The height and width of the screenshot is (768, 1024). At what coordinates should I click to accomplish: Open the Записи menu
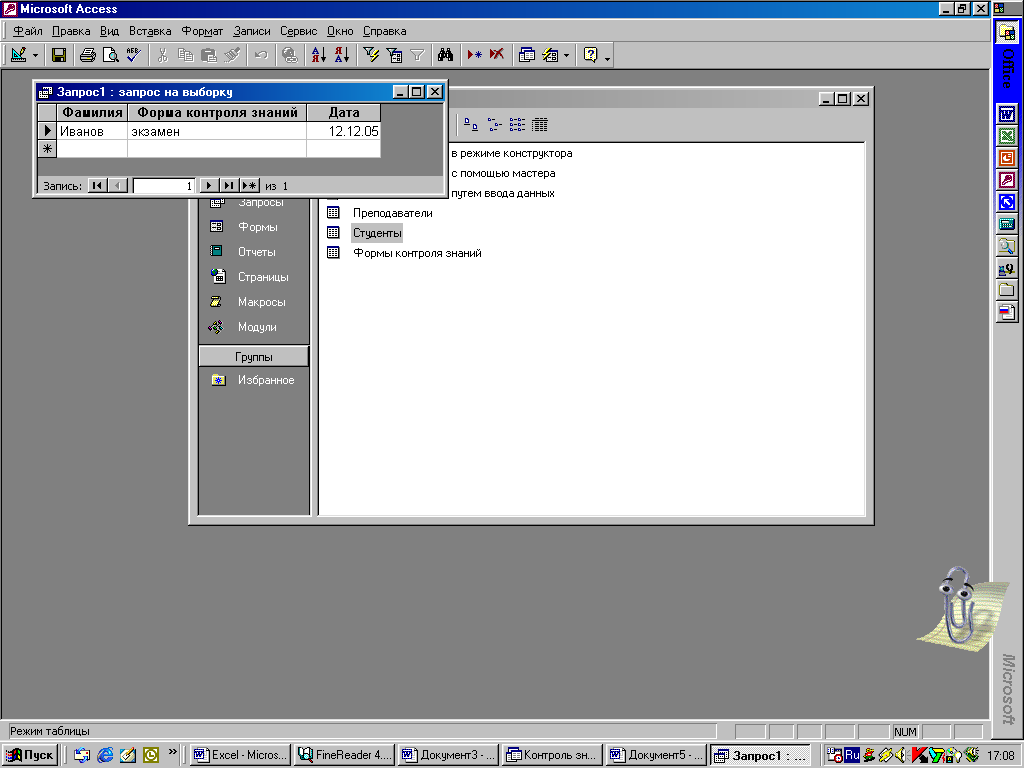251,31
